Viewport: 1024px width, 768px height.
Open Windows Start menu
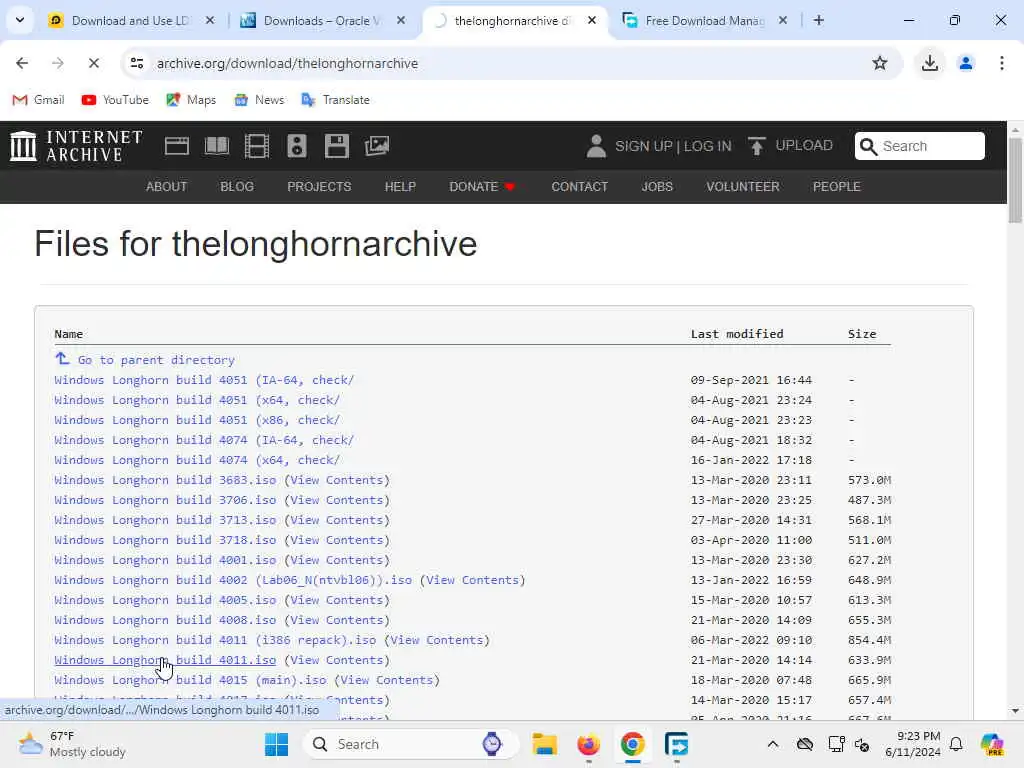click(x=276, y=744)
